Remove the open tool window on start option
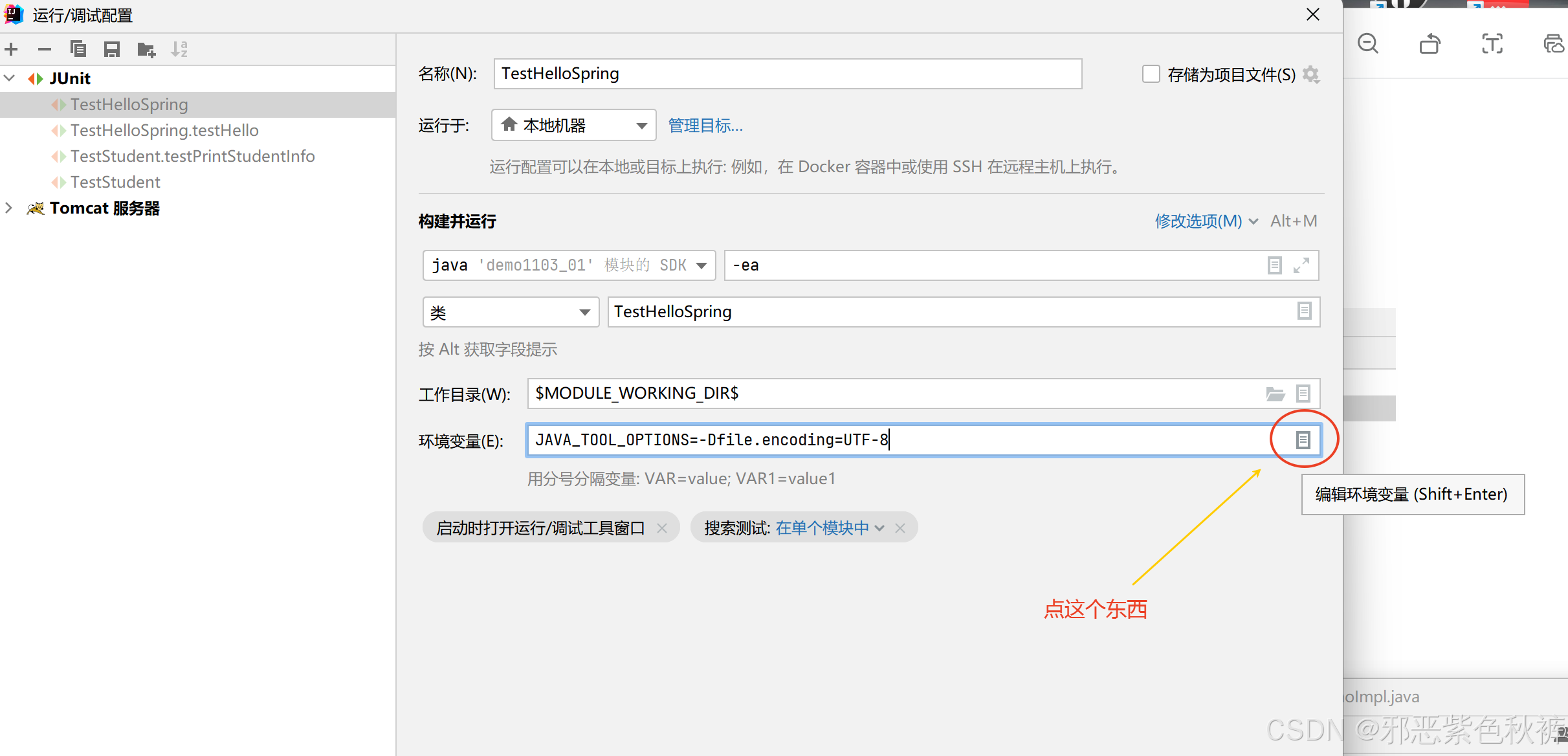 click(x=662, y=528)
